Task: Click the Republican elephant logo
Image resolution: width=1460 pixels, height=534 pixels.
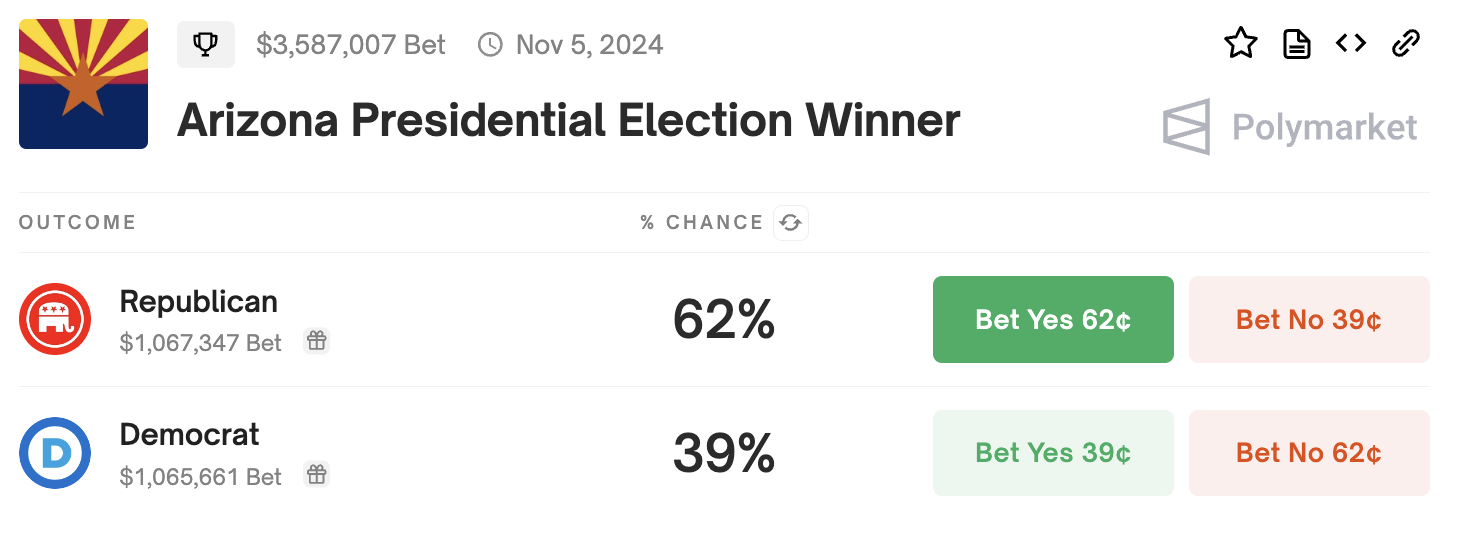Action: 55,319
